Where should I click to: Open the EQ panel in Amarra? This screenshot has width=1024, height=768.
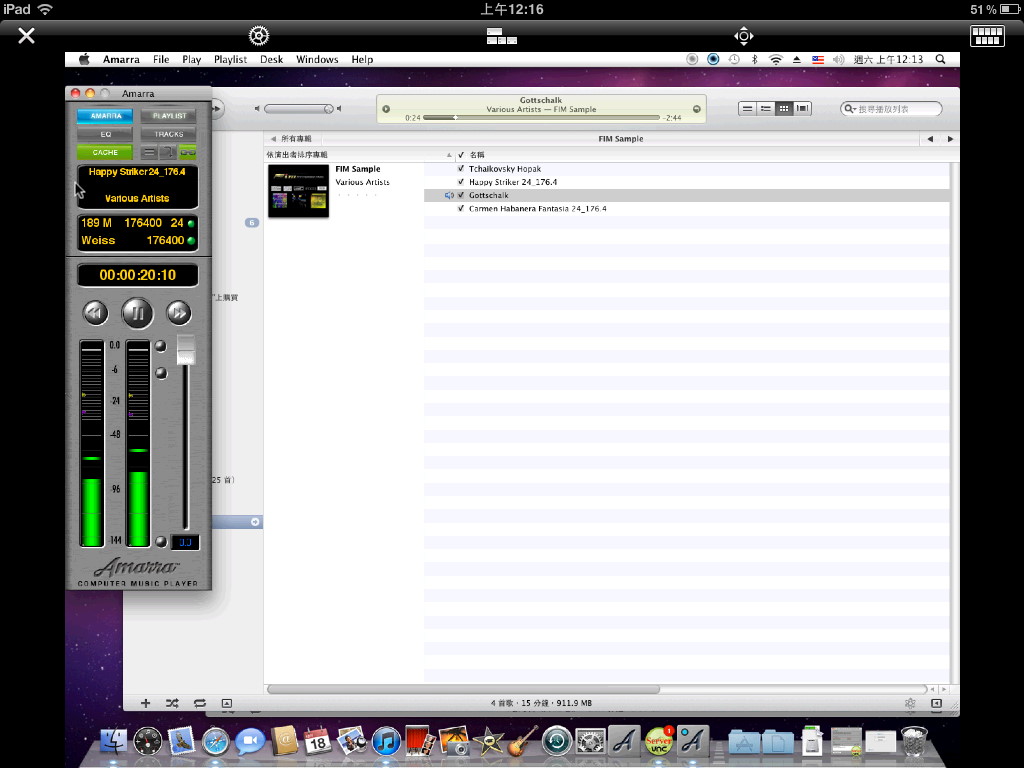pyautogui.click(x=104, y=134)
